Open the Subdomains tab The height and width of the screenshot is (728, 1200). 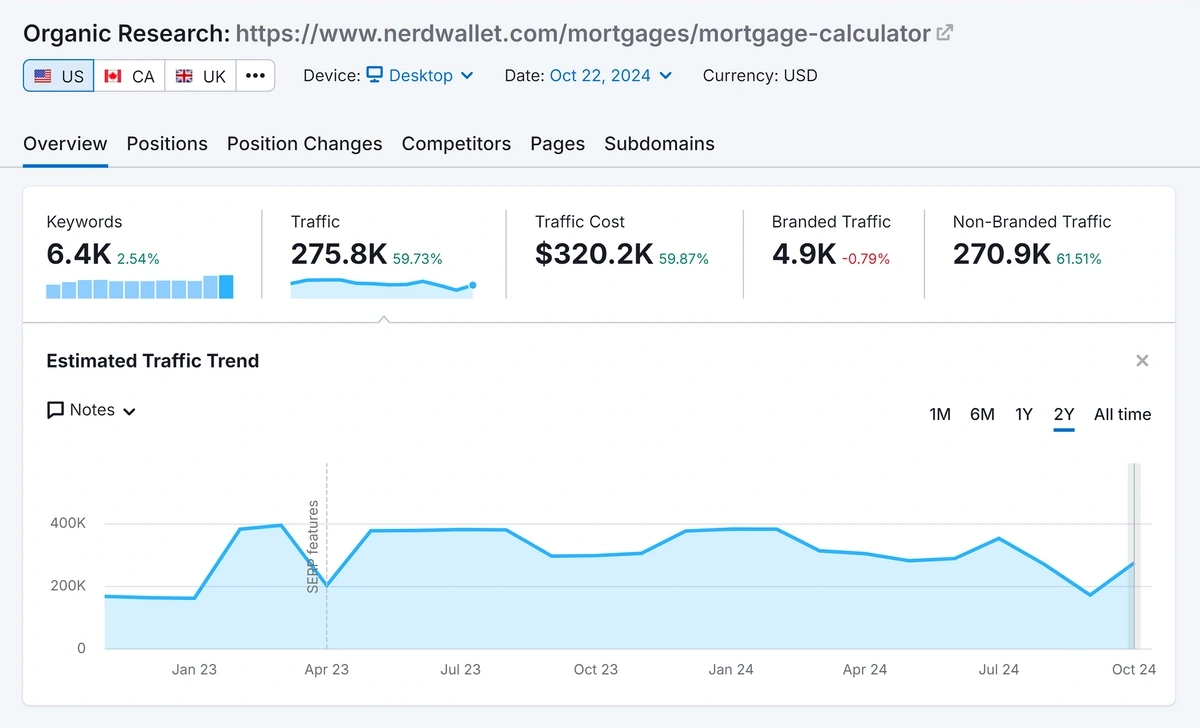point(659,143)
